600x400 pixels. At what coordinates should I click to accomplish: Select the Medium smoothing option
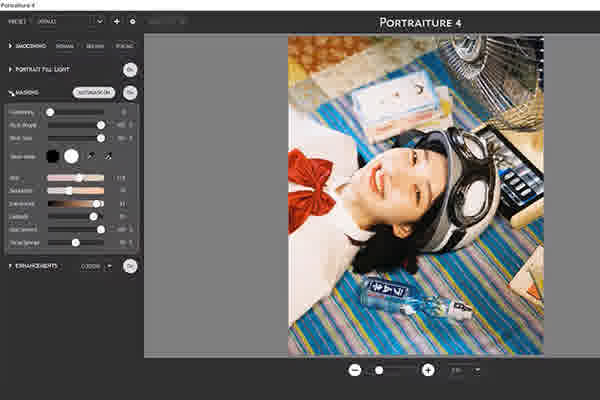point(95,46)
